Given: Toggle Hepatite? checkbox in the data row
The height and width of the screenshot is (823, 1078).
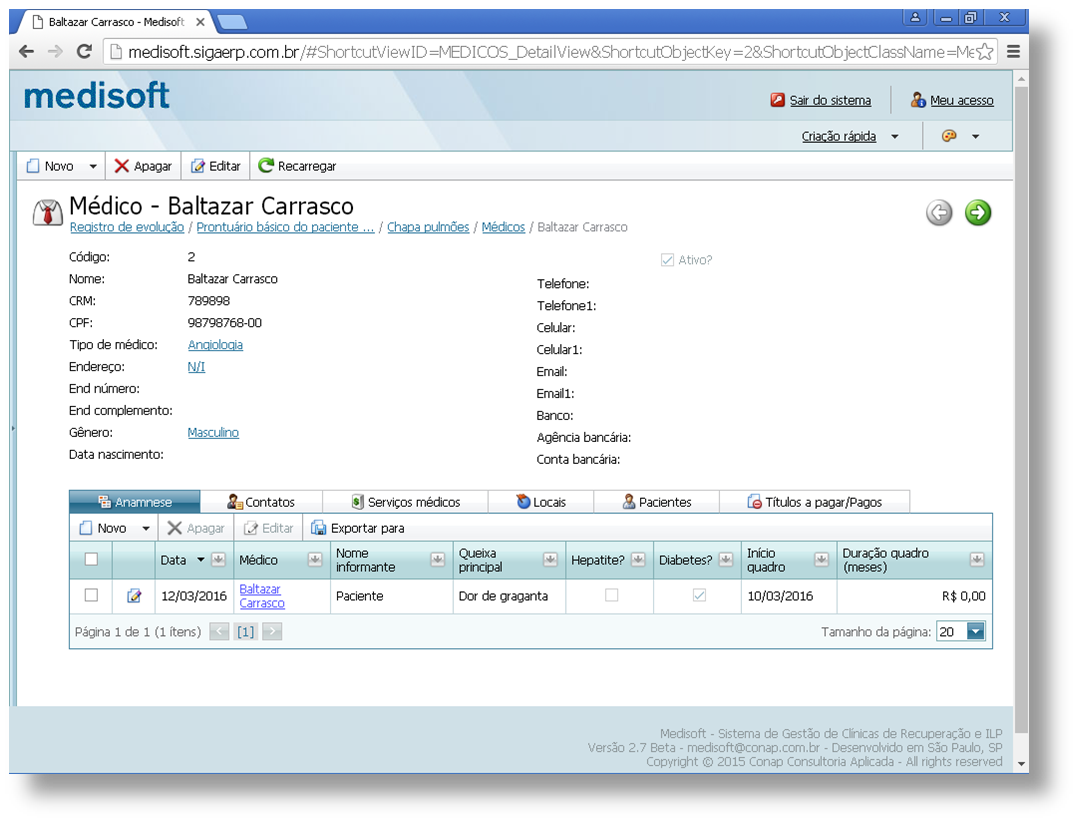Looking at the screenshot, I should click(611, 595).
